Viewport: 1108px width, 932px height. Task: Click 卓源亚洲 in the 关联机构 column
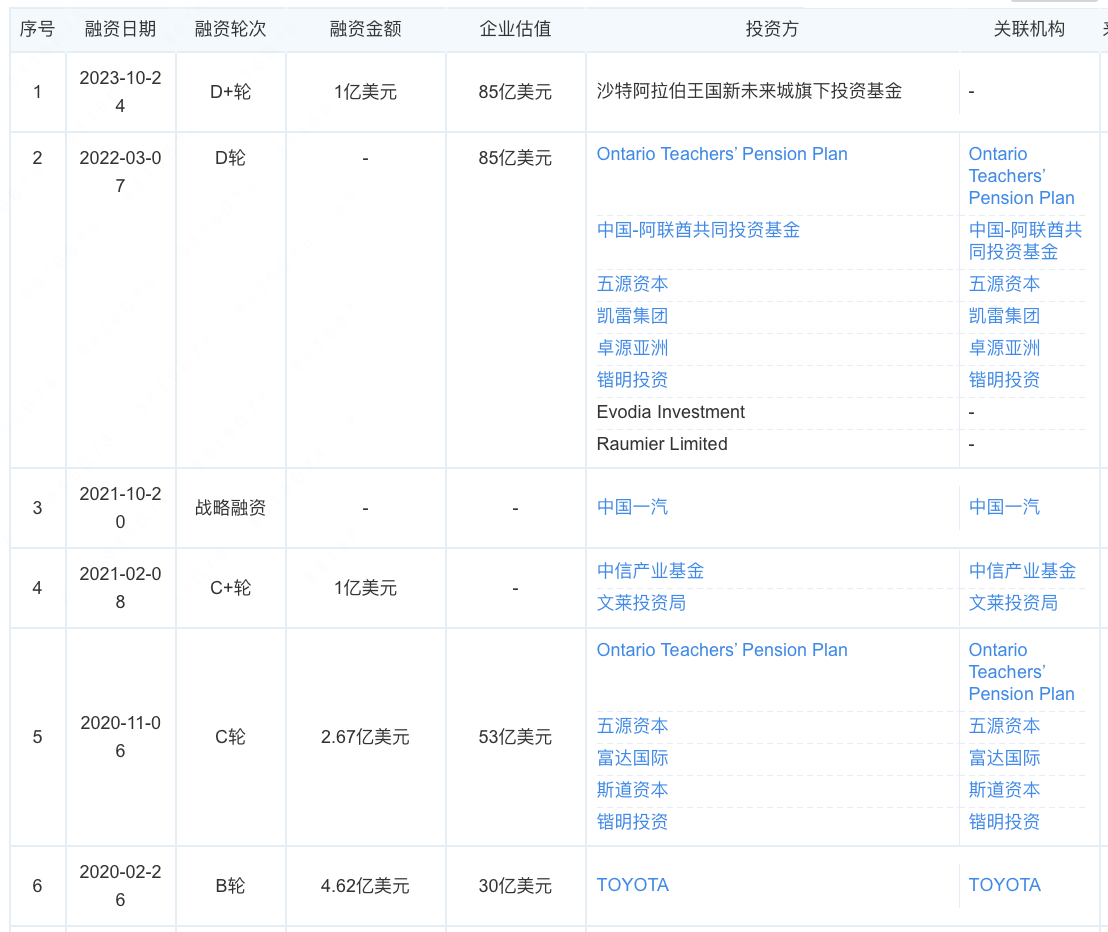[1004, 348]
